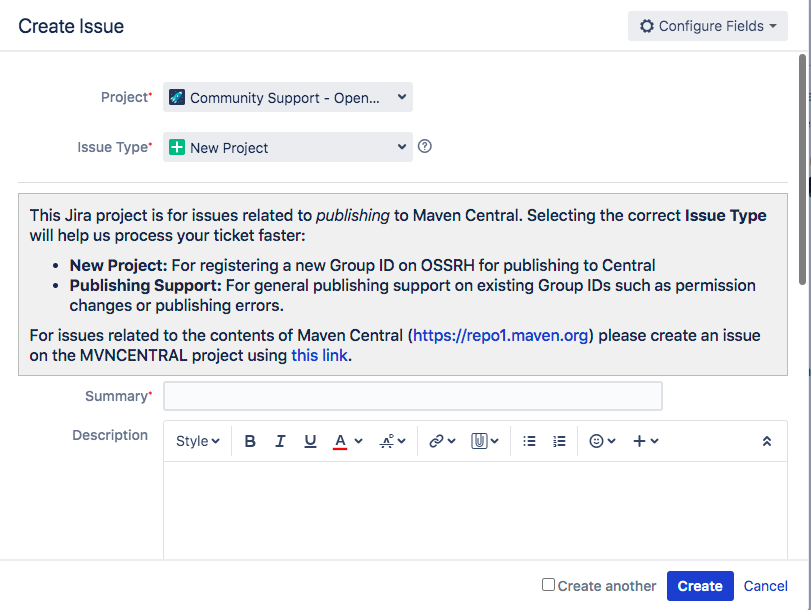Image resolution: width=811 pixels, height=610 pixels.
Task: Open the Style text format dropdown
Action: (198, 441)
